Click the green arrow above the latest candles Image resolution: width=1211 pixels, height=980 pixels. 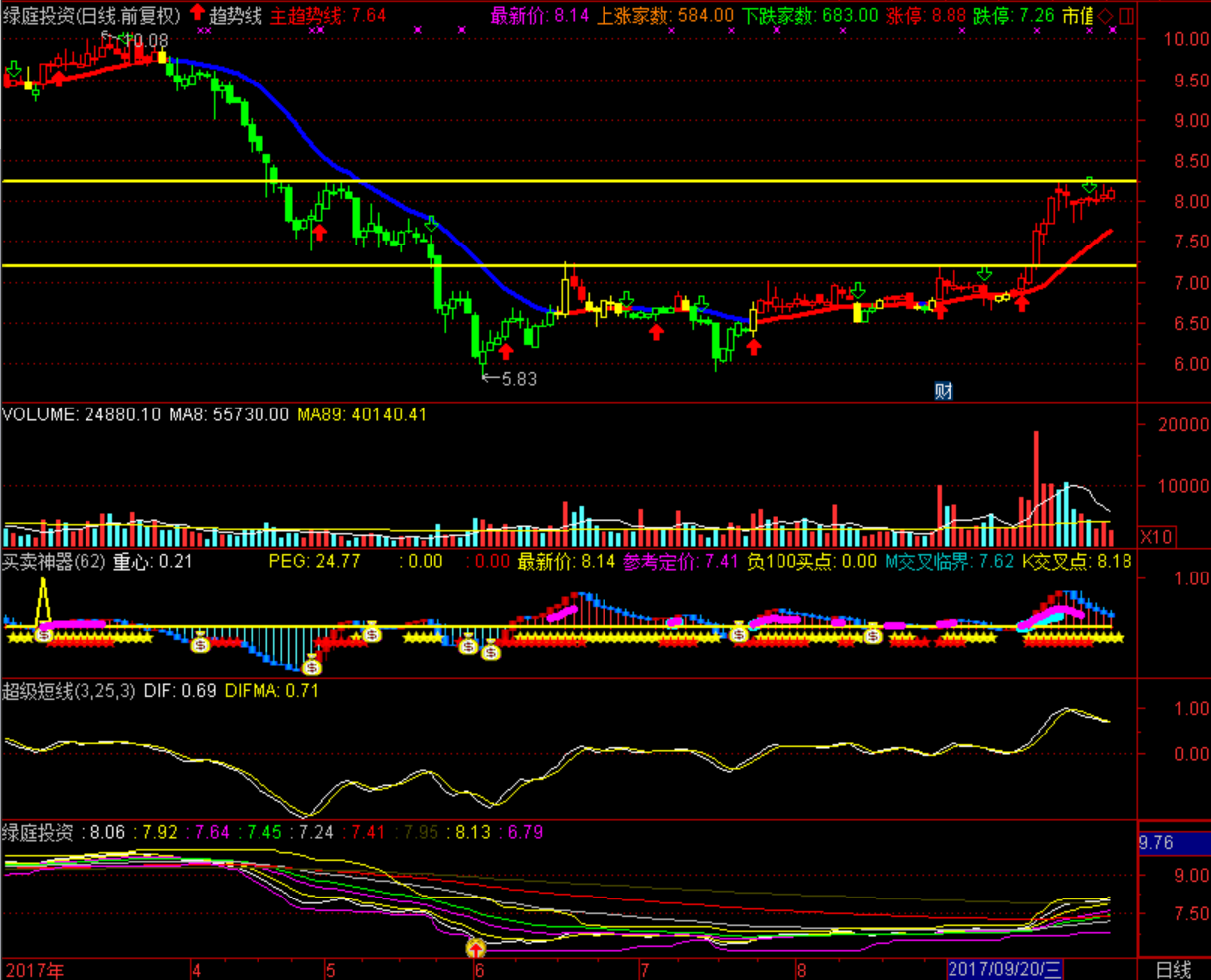(1090, 185)
